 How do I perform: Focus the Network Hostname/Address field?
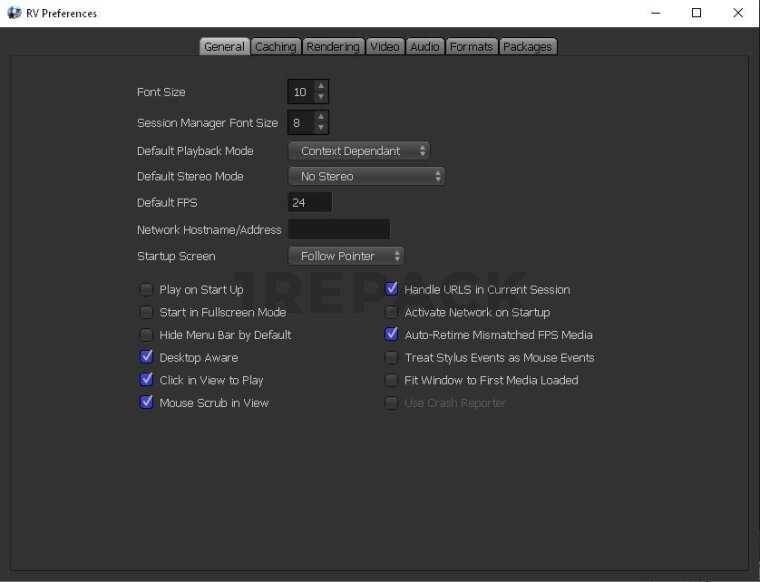point(338,229)
